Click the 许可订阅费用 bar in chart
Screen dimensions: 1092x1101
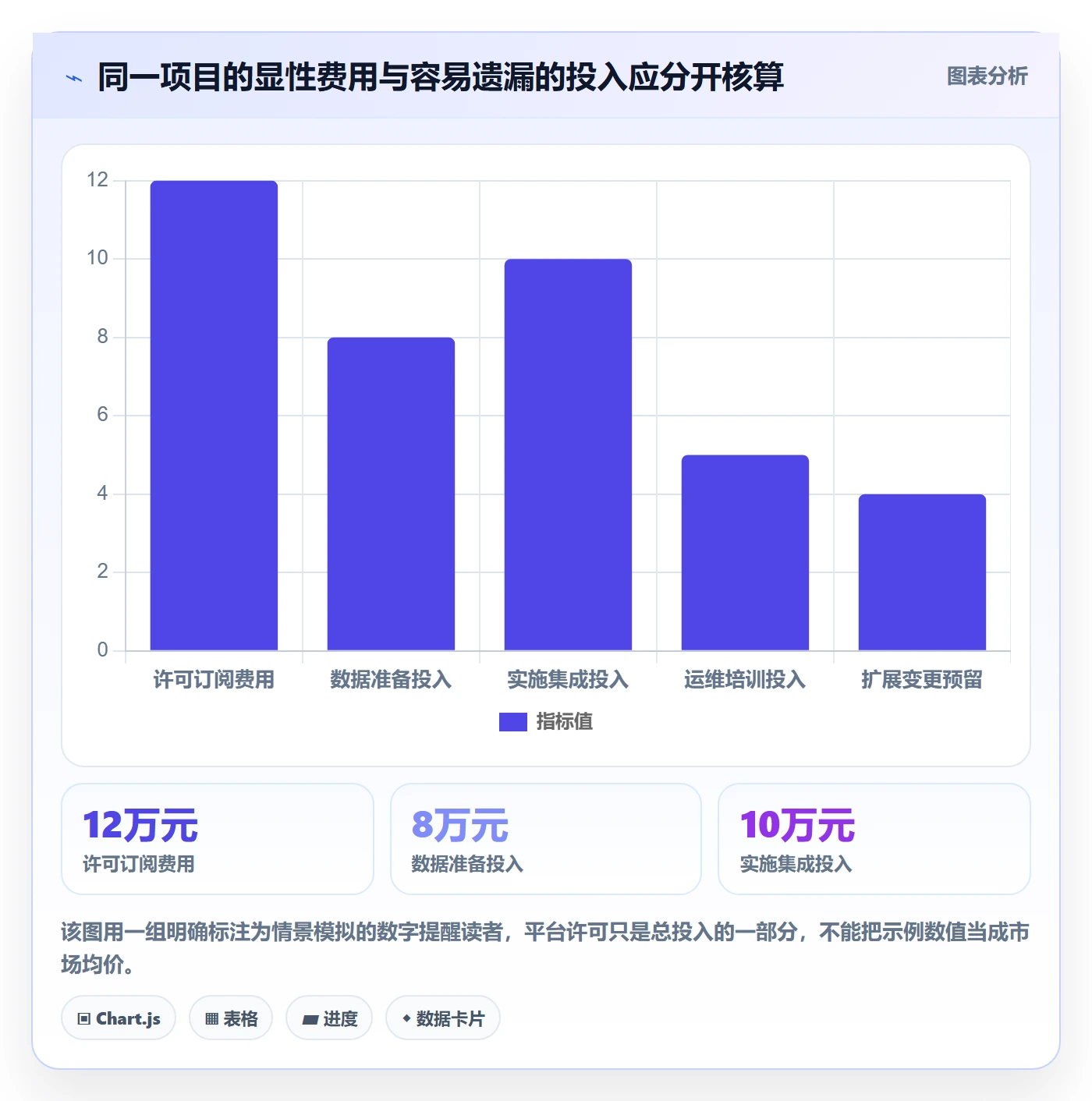point(214,416)
